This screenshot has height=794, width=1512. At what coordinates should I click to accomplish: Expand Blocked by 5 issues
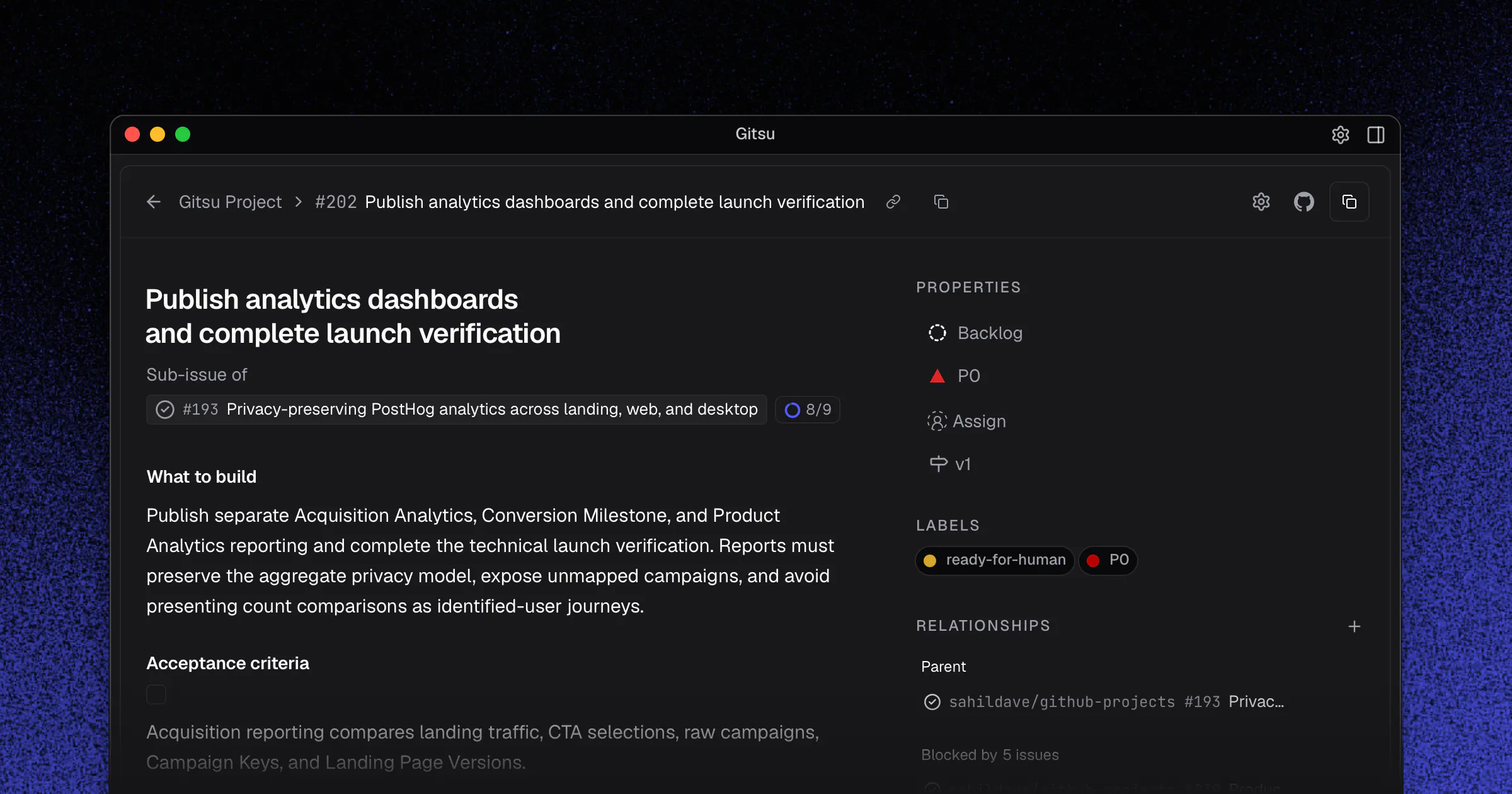pos(990,755)
